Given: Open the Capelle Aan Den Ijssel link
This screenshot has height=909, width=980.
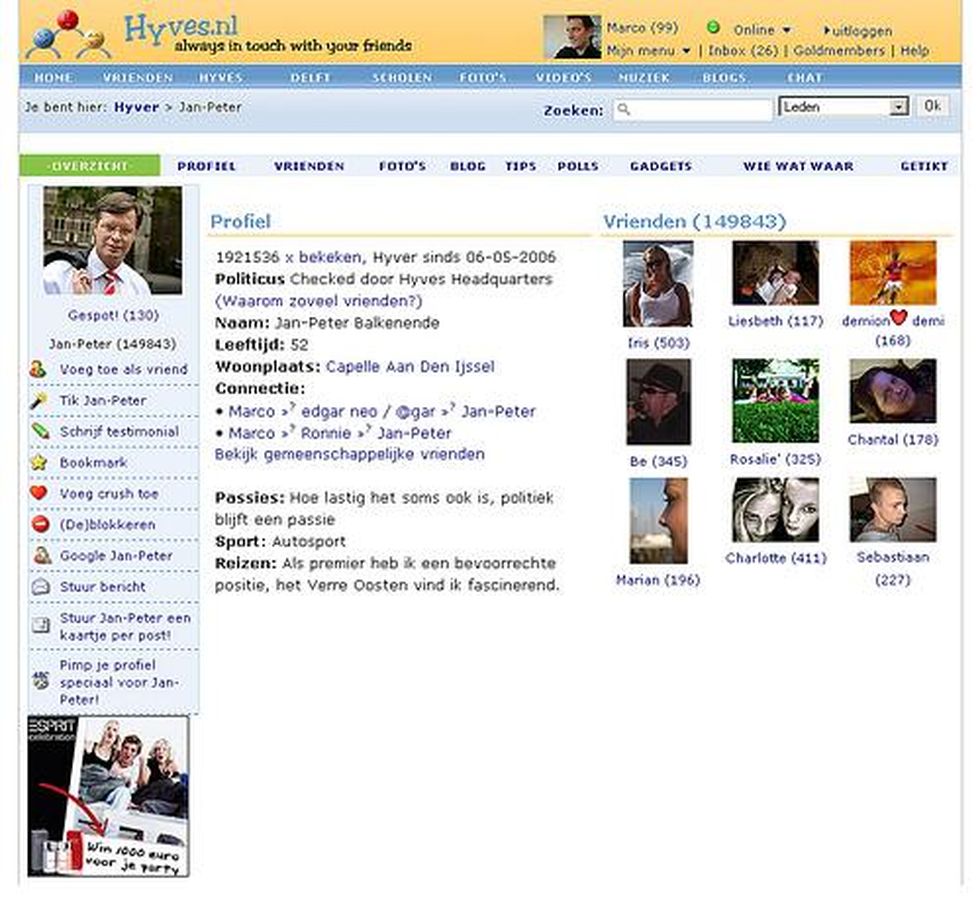Looking at the screenshot, I should [x=410, y=366].
